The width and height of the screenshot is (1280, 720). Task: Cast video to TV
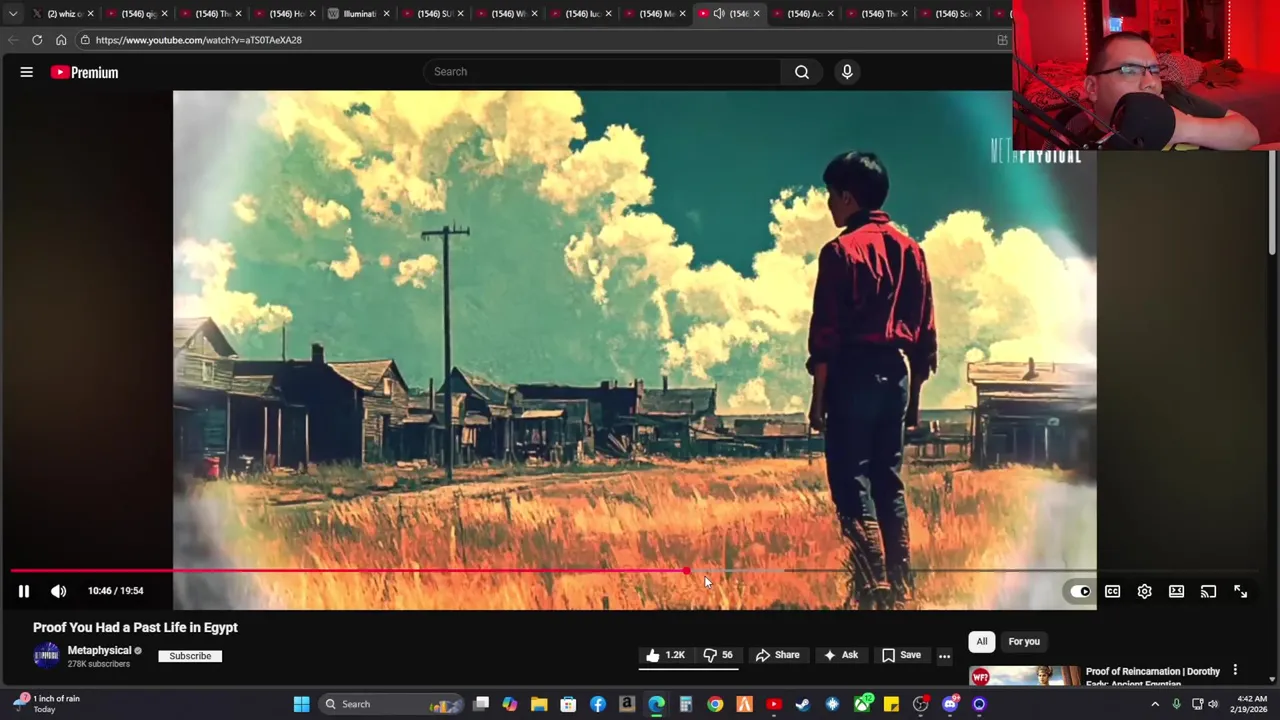tap(1208, 591)
